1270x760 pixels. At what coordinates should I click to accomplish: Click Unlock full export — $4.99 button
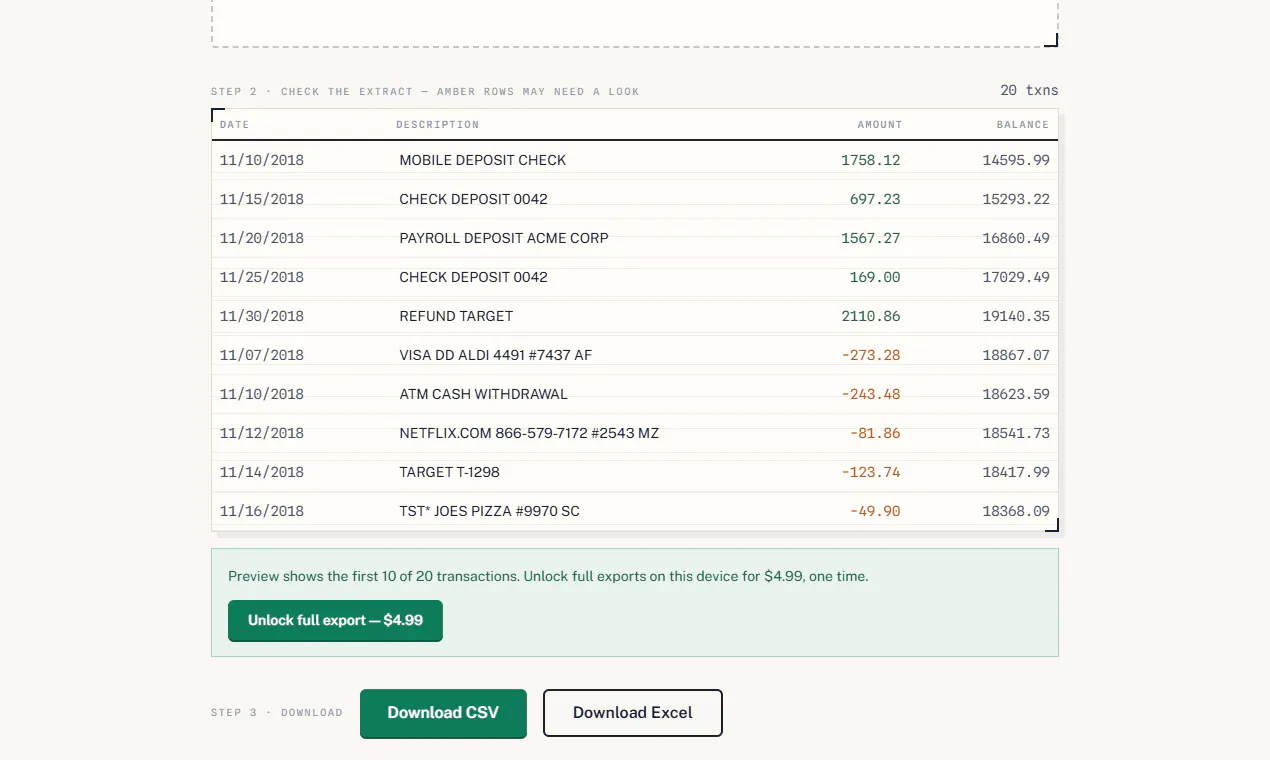point(335,620)
